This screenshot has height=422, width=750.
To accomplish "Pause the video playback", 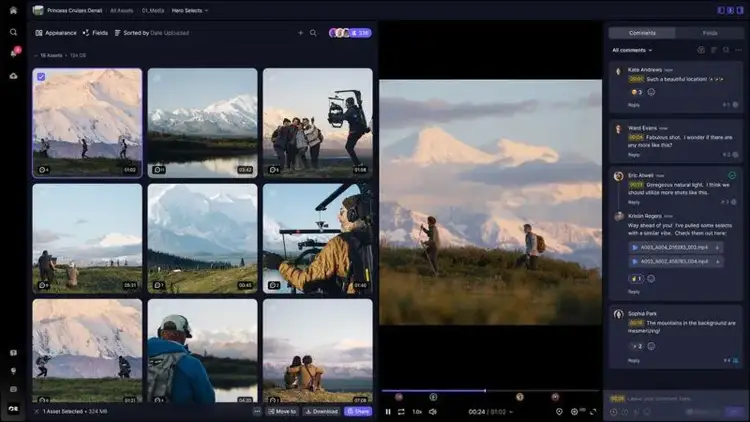I will 388,411.
